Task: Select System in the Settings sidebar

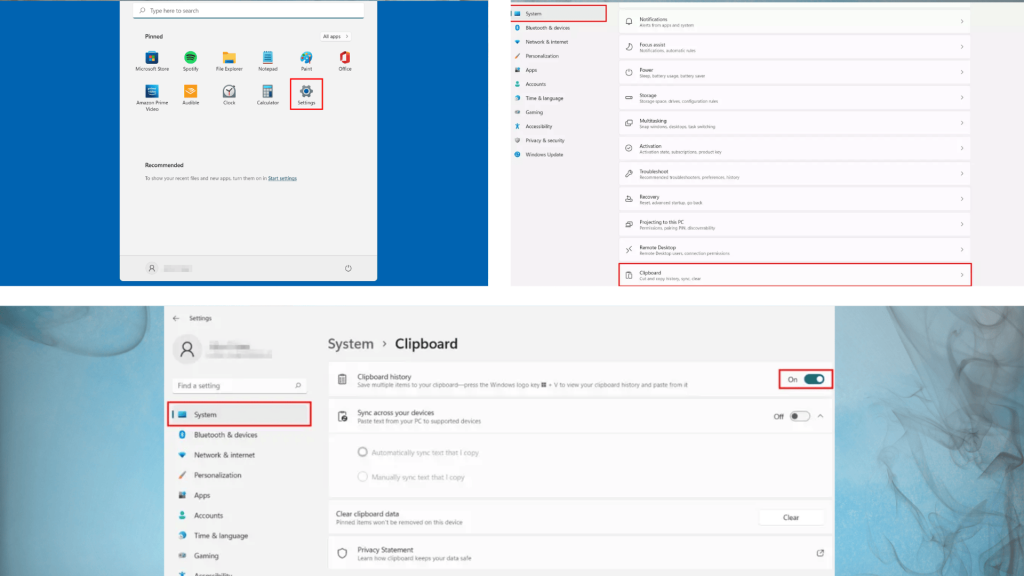Action: [x=237, y=413]
